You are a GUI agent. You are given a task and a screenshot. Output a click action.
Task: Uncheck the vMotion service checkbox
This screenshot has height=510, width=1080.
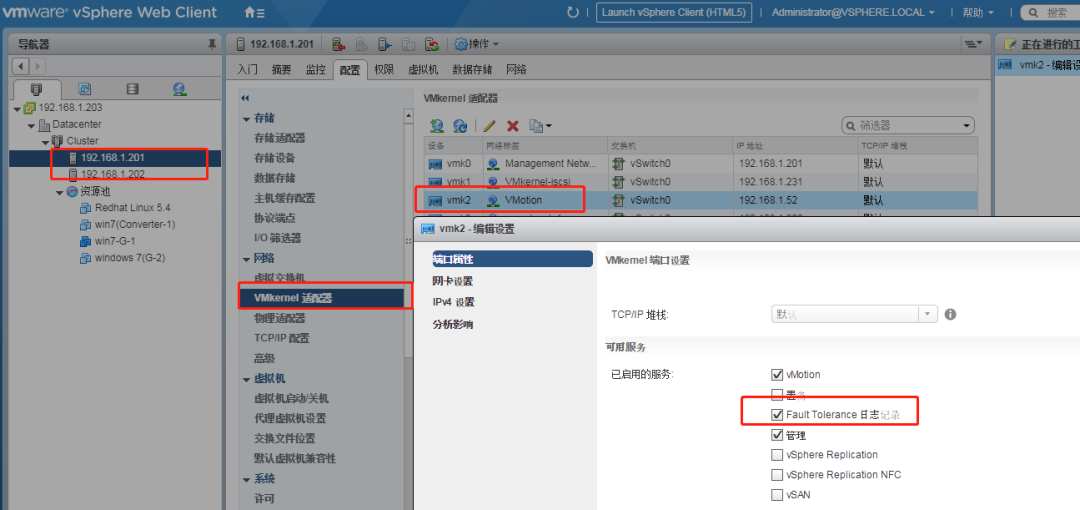[777, 375]
